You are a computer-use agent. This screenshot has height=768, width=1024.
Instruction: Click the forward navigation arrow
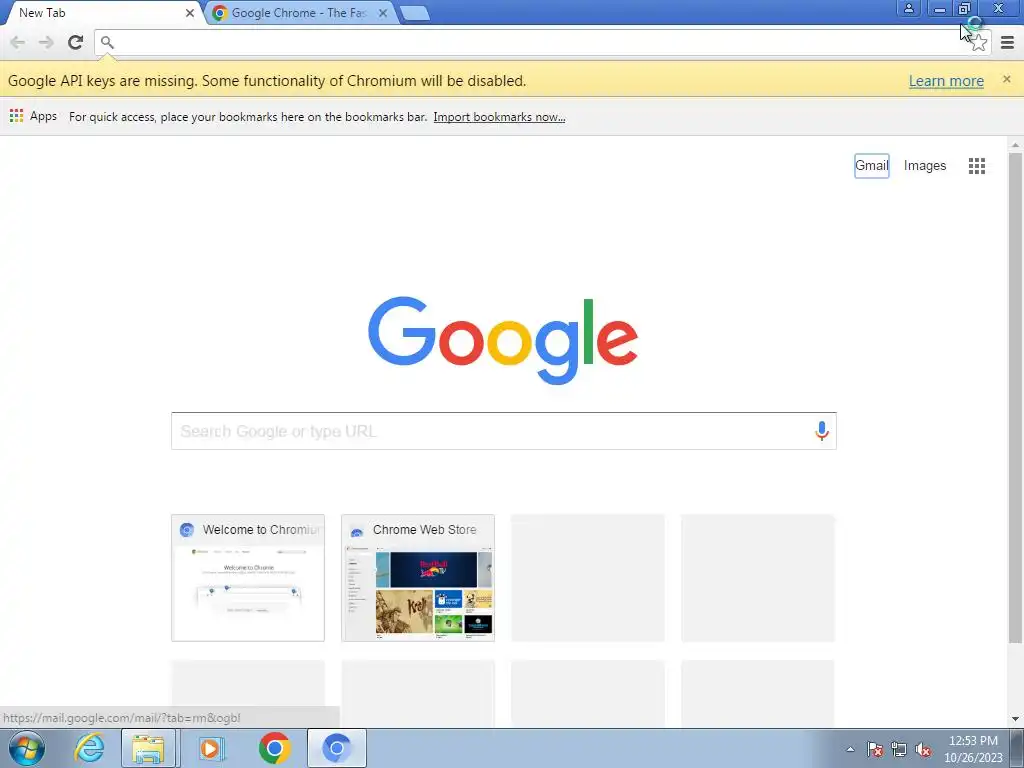click(46, 42)
